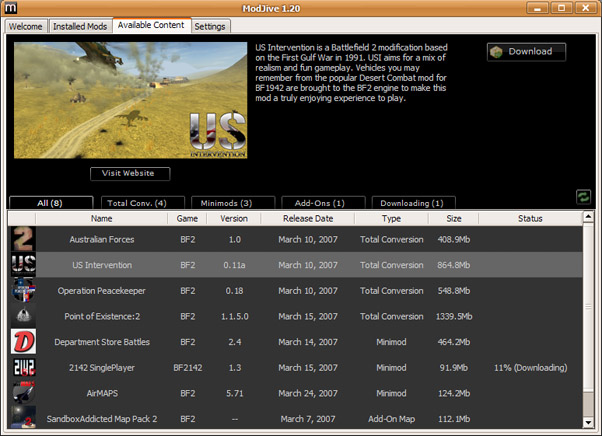The width and height of the screenshot is (602, 436).
Task: Click the Point of Existence:2 icon
Action: tap(22, 316)
